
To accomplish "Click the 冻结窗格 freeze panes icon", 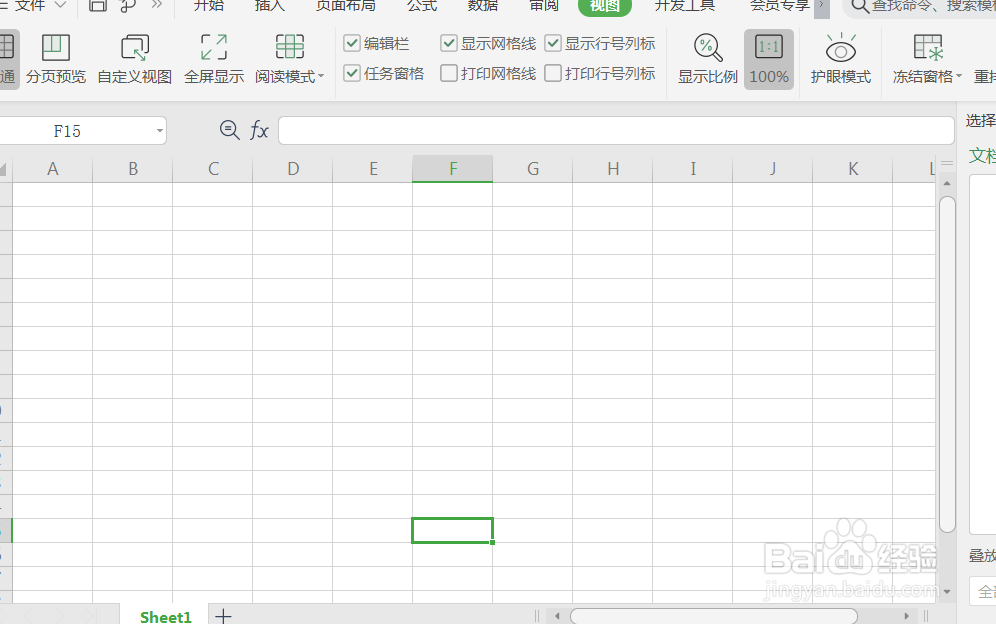I will (928, 48).
